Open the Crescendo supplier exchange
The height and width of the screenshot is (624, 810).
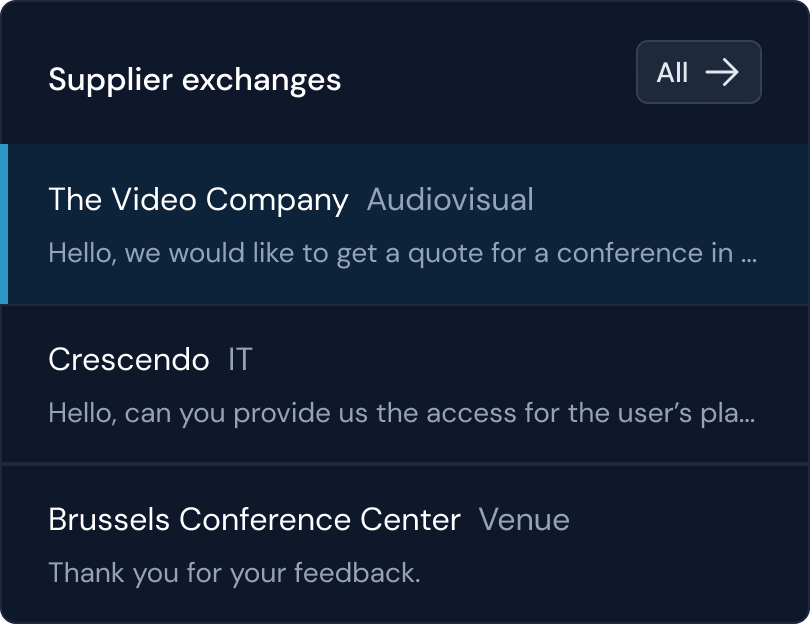129,359
